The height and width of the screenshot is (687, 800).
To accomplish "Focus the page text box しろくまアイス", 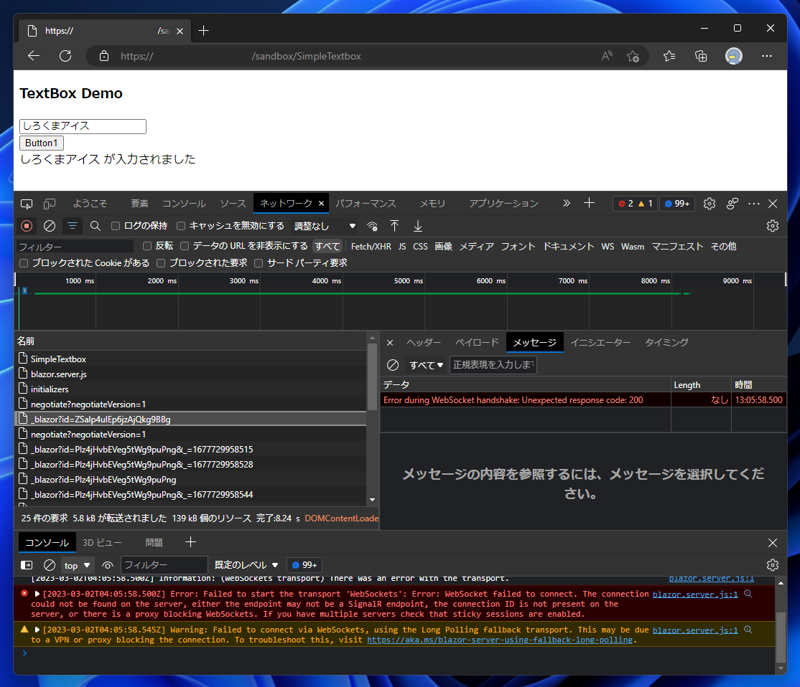I will point(83,126).
